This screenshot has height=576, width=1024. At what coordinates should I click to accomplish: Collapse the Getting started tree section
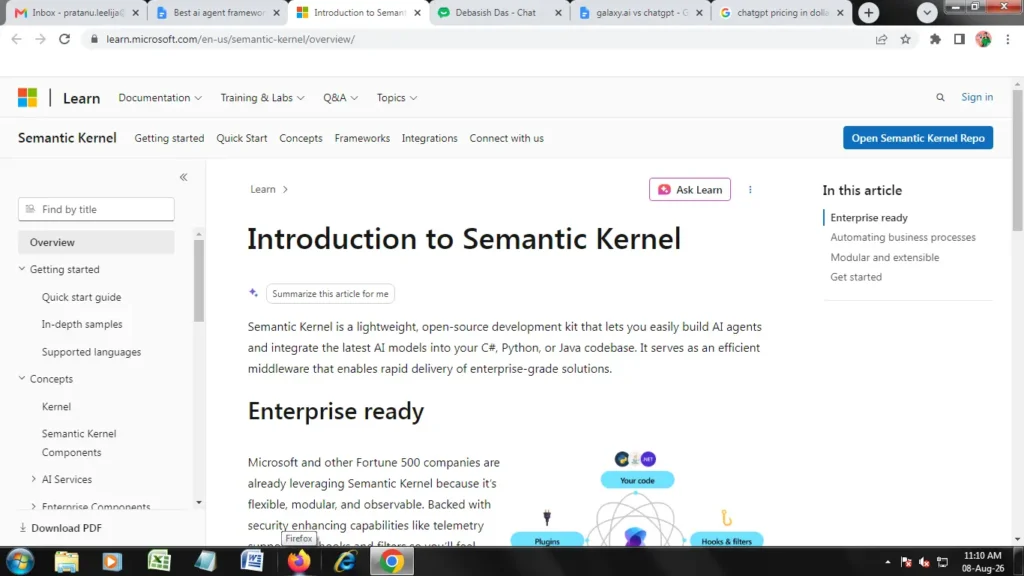(x=22, y=268)
